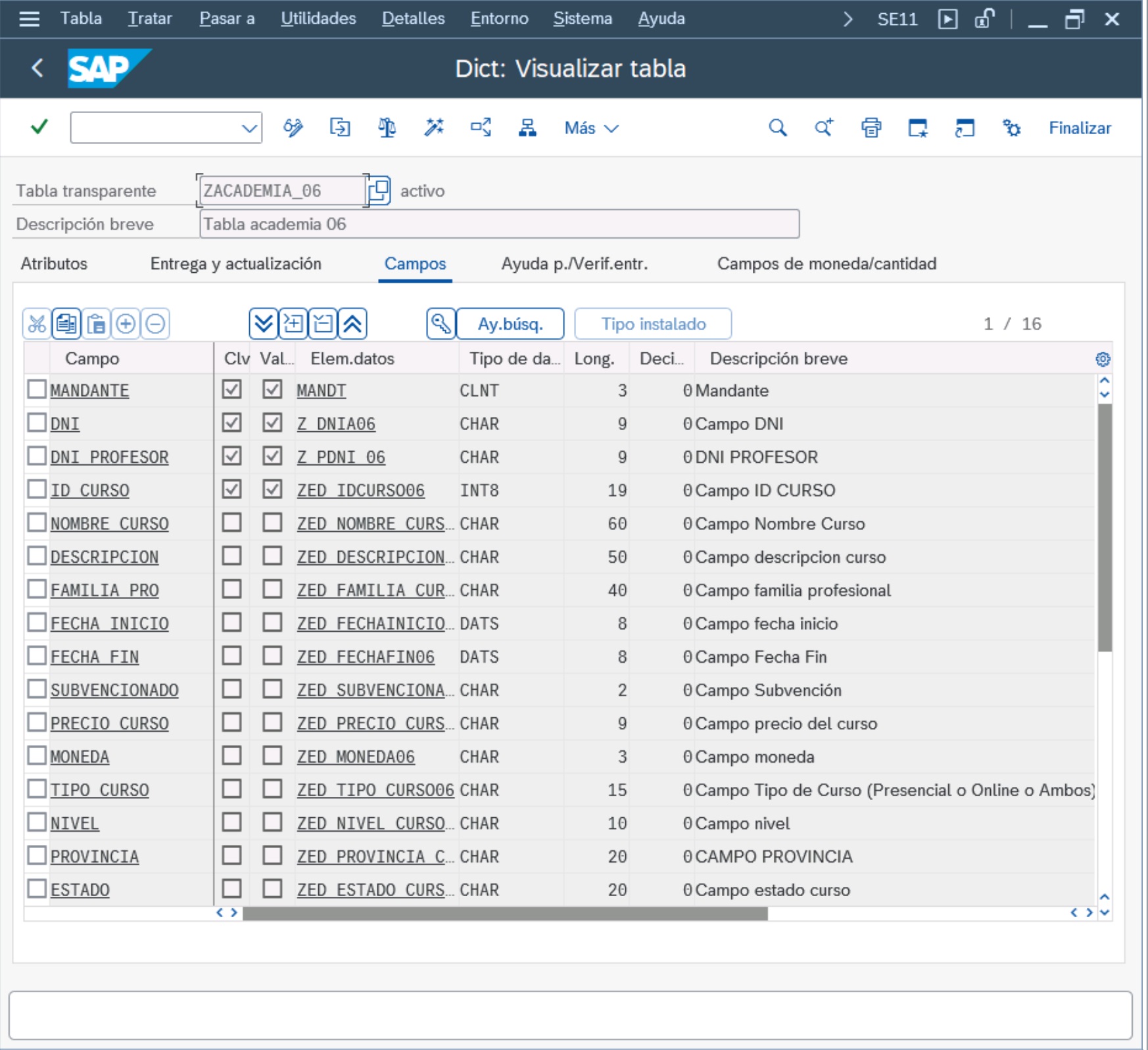The height and width of the screenshot is (1050, 1148).
Task: Click the Expand all double-down icon
Action: tap(264, 323)
